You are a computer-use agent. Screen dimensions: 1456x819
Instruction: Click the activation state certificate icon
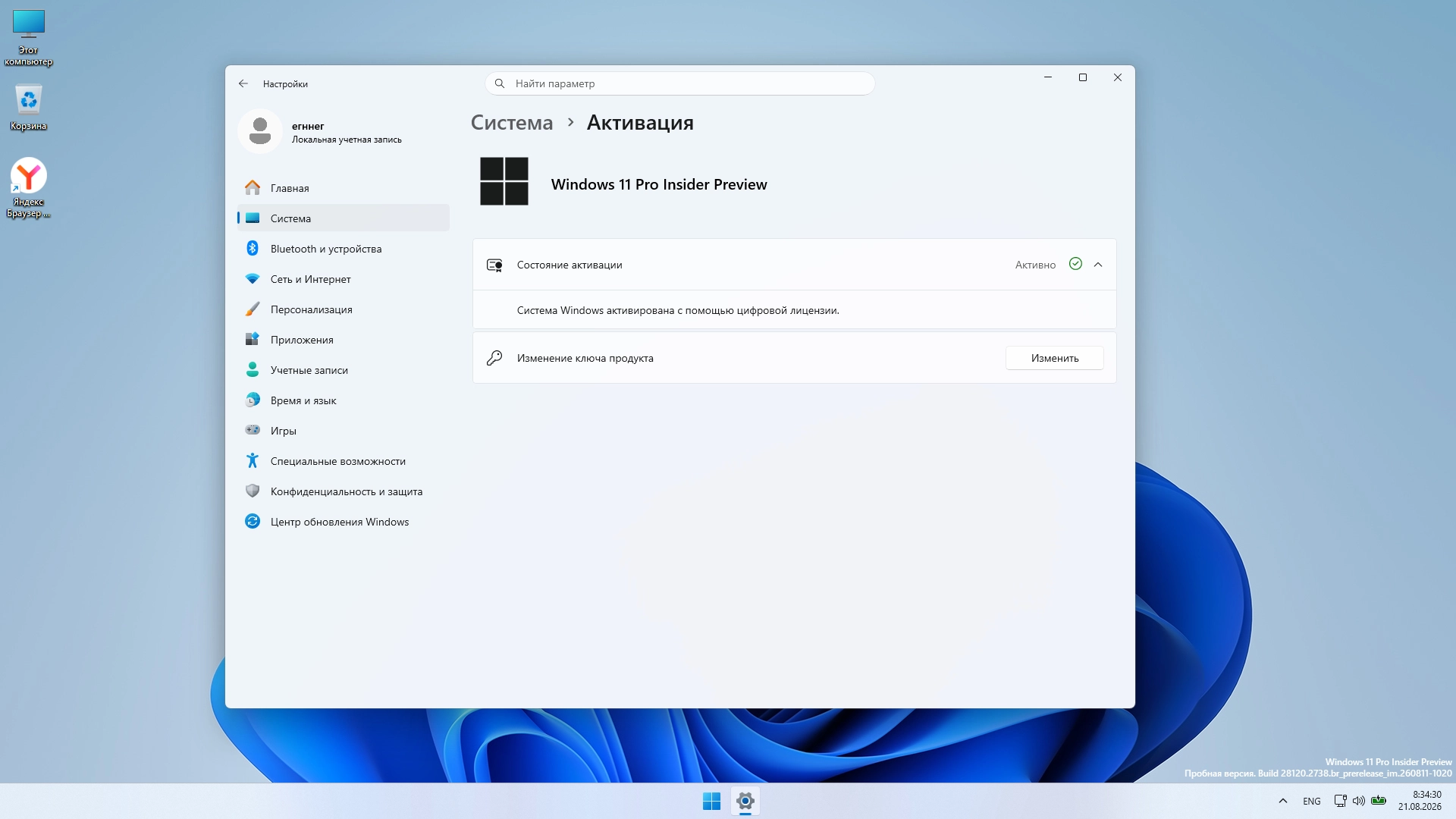494,265
